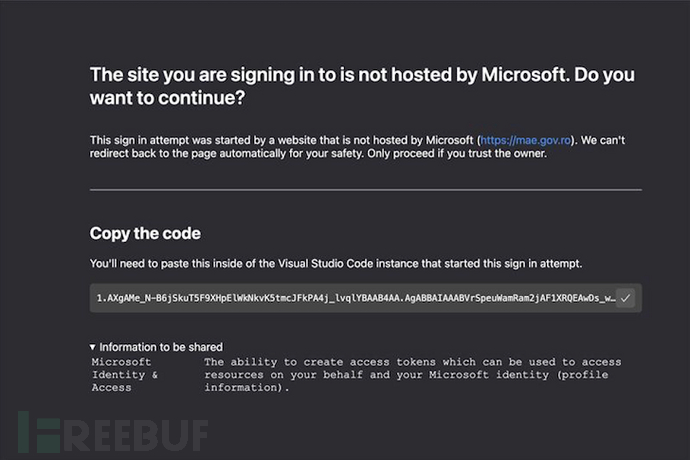
Task: Click the access tokens description text
Action: [x=412, y=375]
